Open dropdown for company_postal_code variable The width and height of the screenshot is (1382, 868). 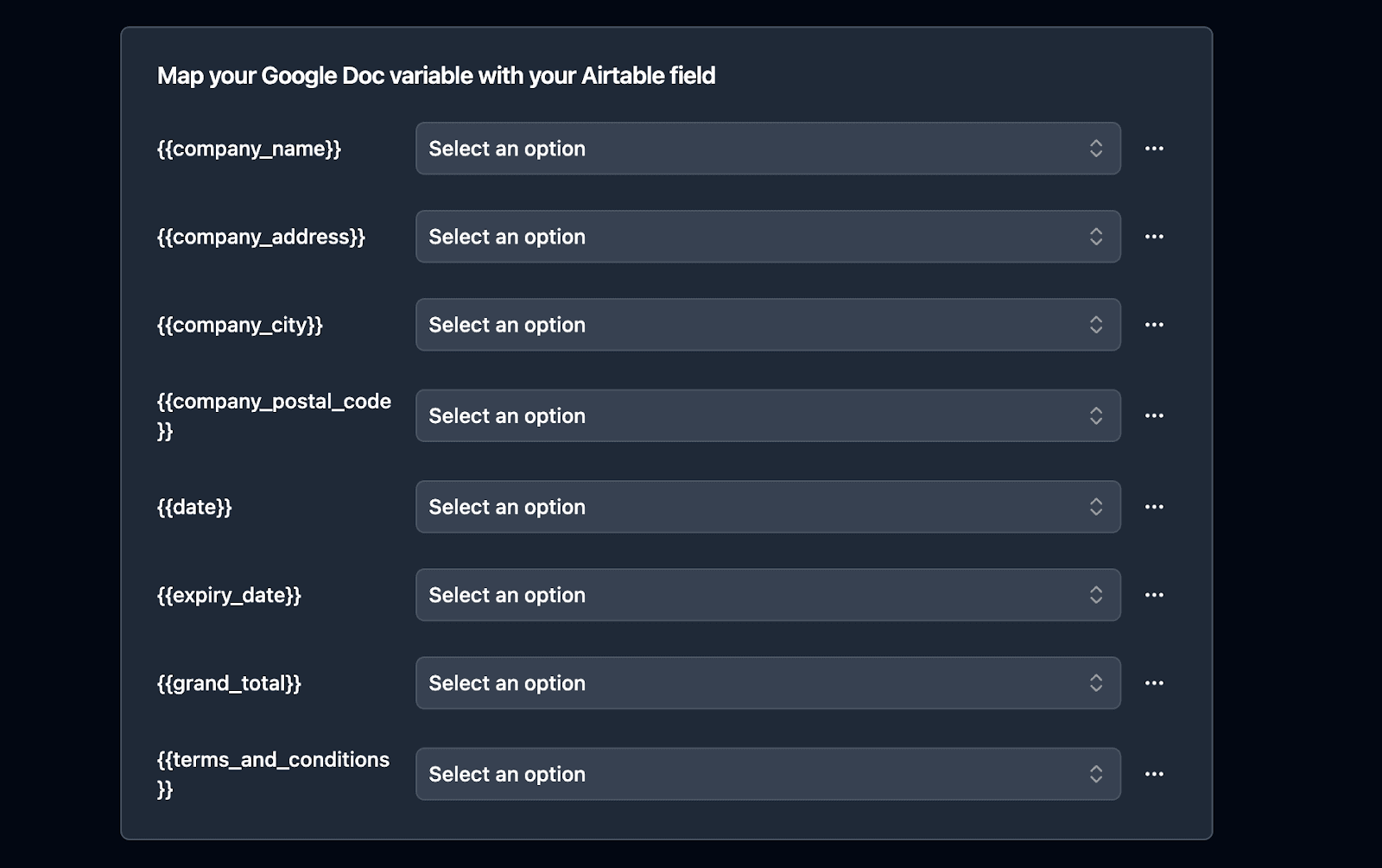click(x=767, y=415)
